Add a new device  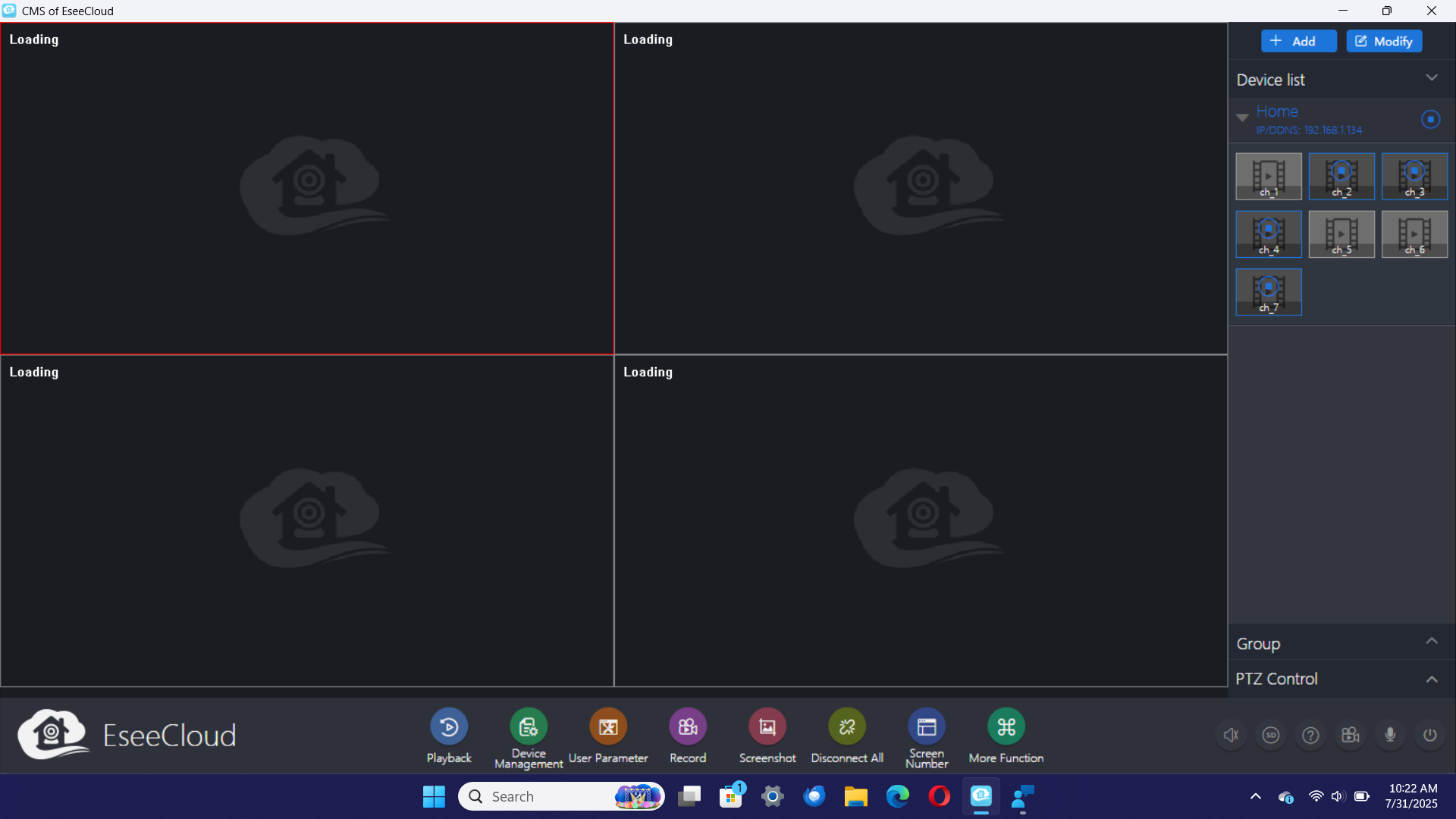tap(1299, 41)
